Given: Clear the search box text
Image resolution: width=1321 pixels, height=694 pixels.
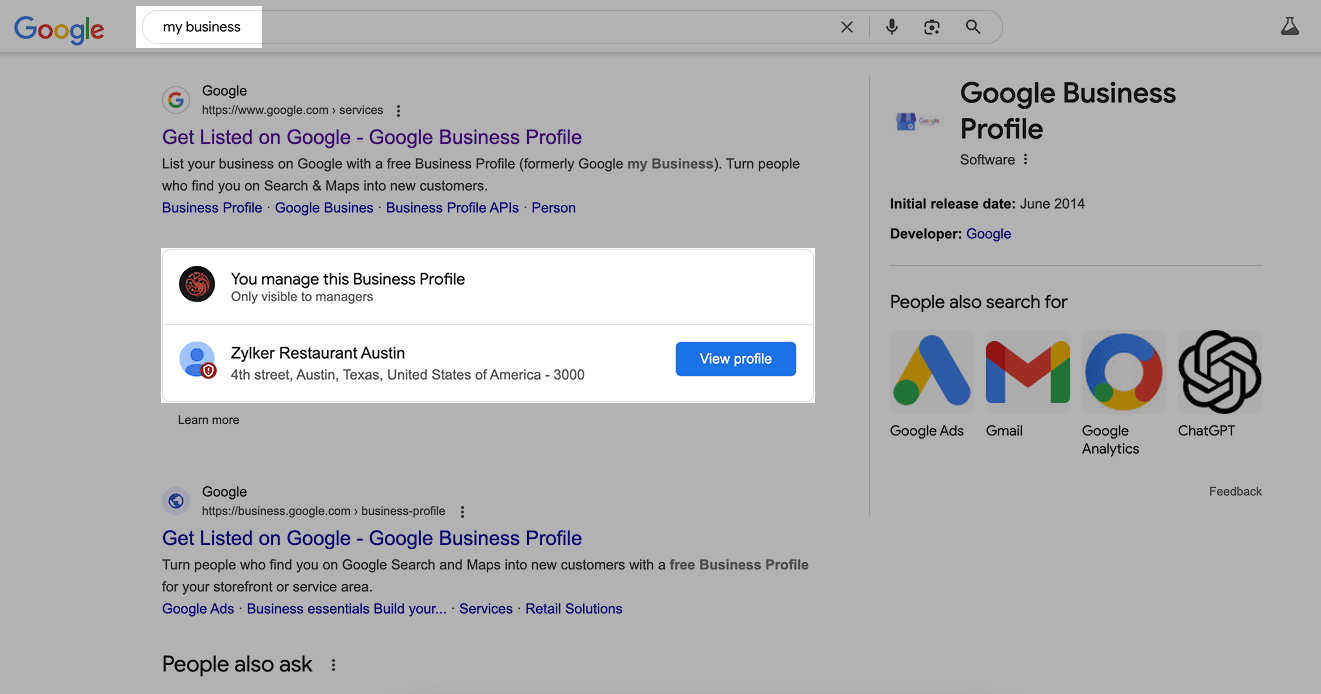Looking at the screenshot, I should [x=847, y=28].
